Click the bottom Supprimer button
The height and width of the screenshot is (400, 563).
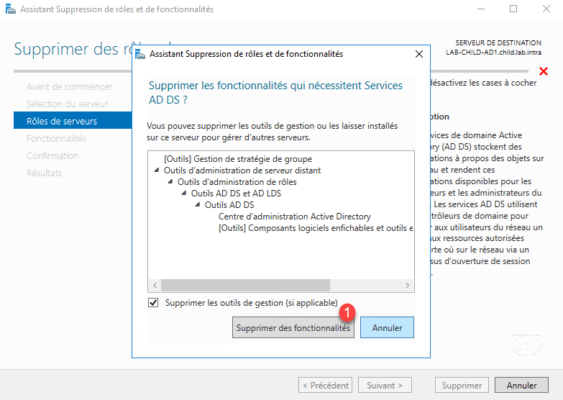[462, 385]
